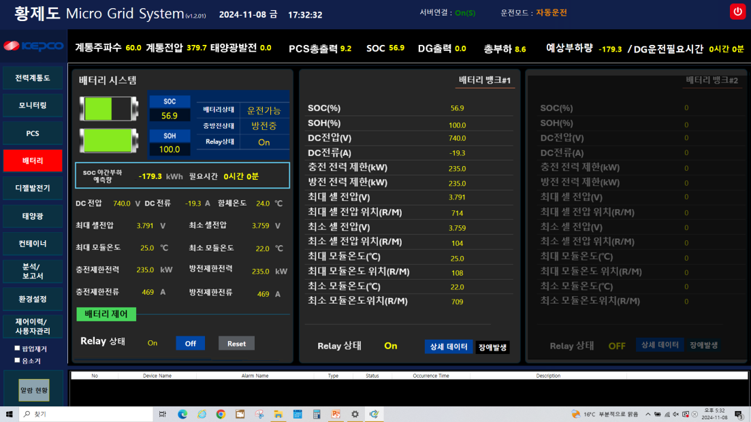Toggle the 음소거 mute checkbox
The width and height of the screenshot is (751, 422).
(17, 361)
